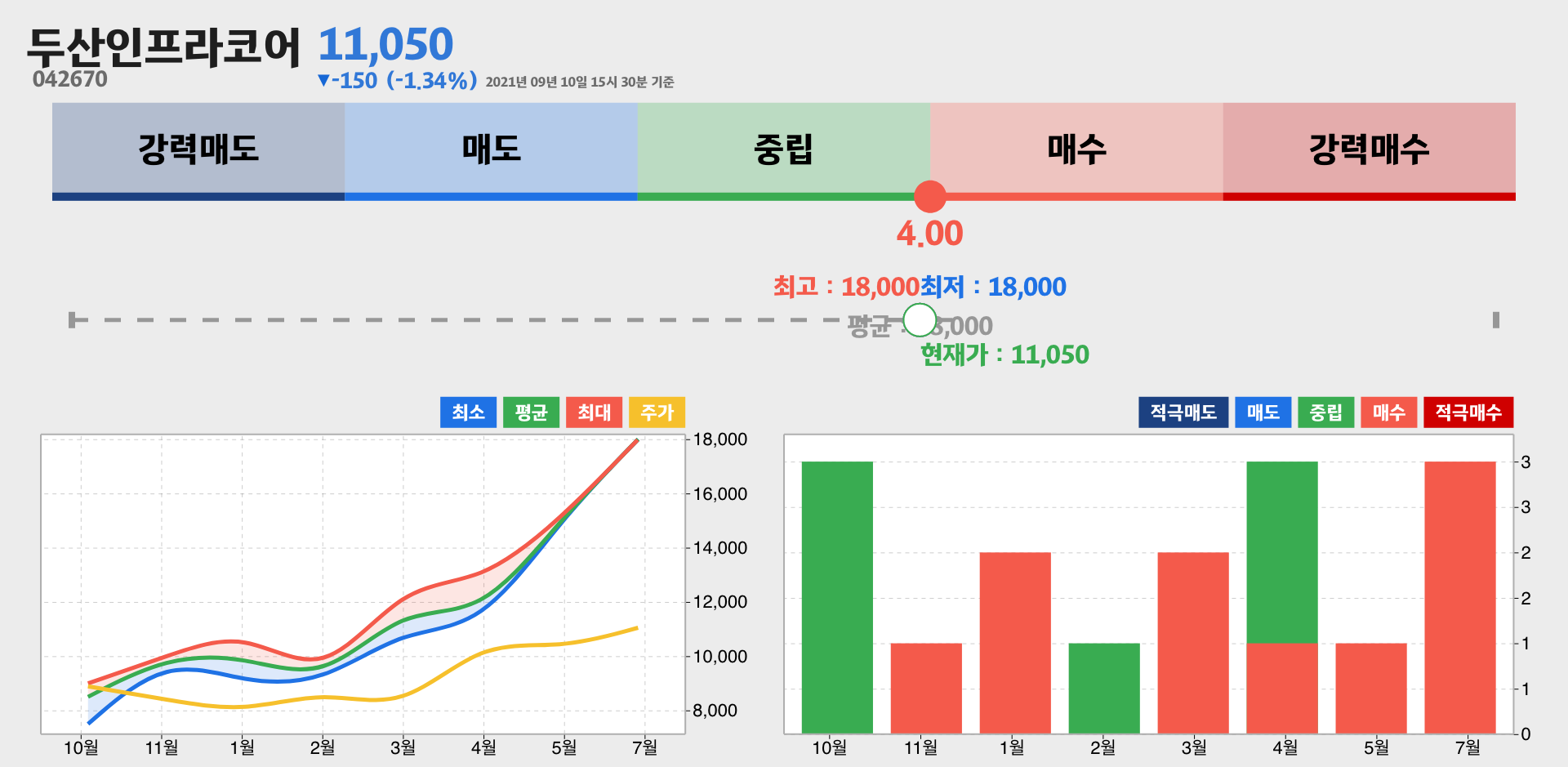Toggle the blue 매도 bar legend
Image resolution: width=1568 pixels, height=767 pixels.
coord(1263,412)
